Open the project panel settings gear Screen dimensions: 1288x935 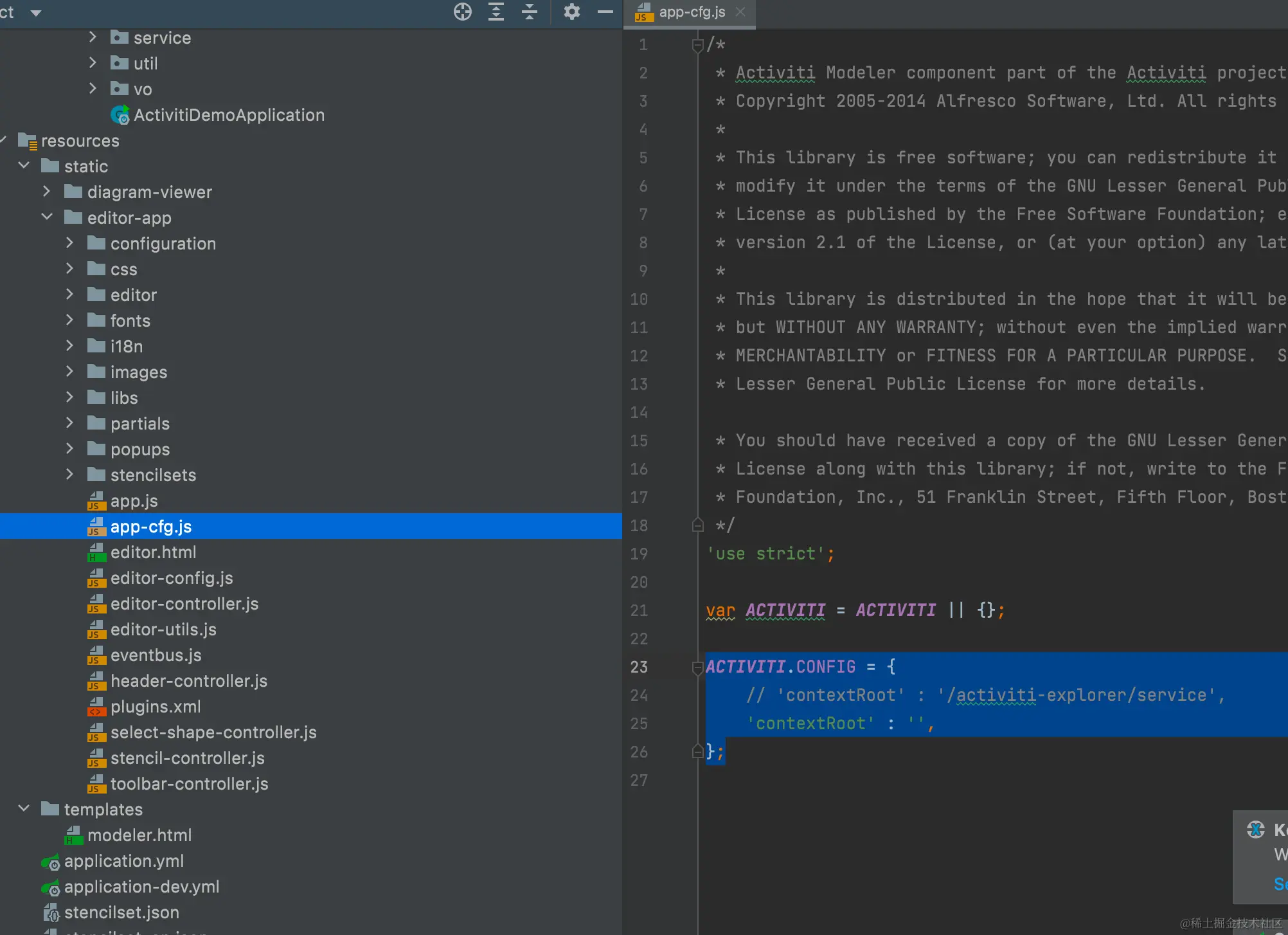(571, 12)
